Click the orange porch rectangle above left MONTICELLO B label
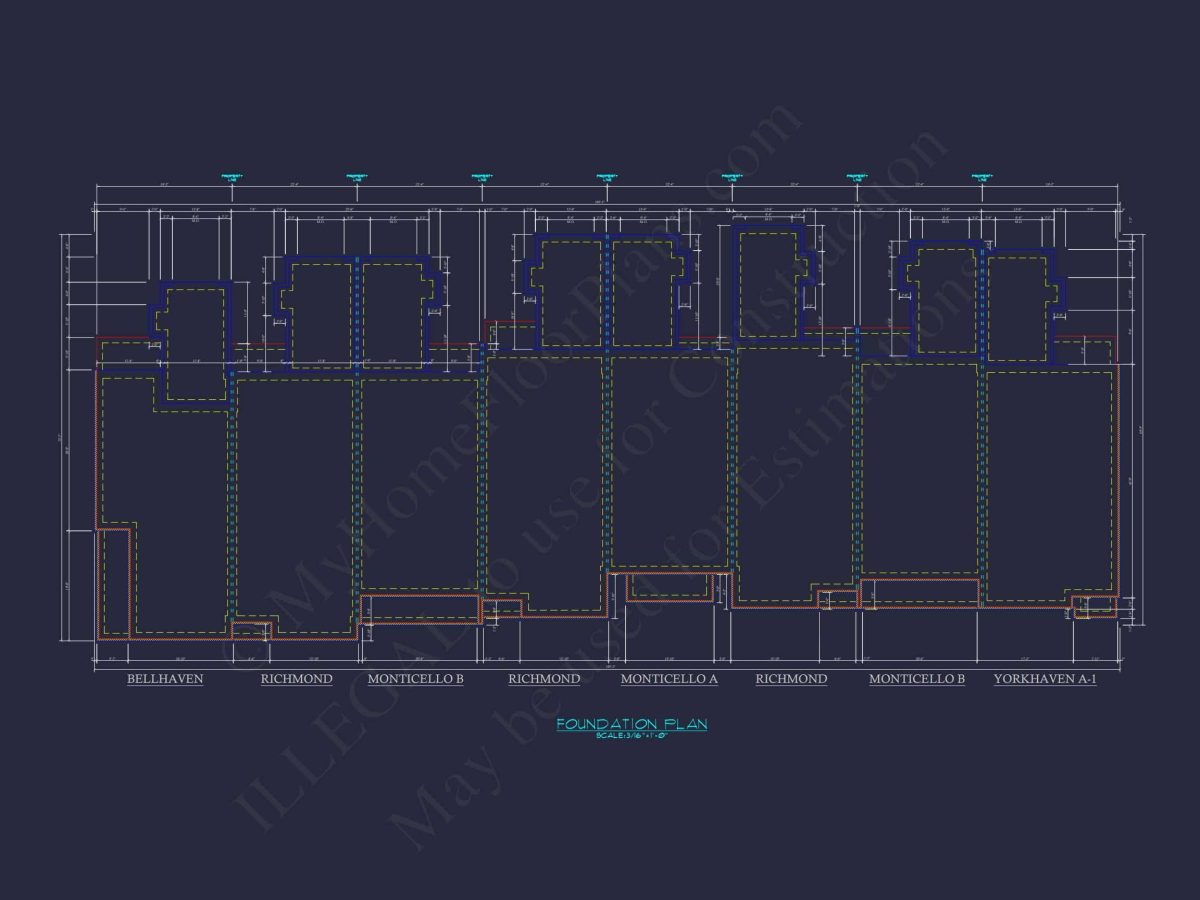This screenshot has width=1200, height=900. click(421, 608)
